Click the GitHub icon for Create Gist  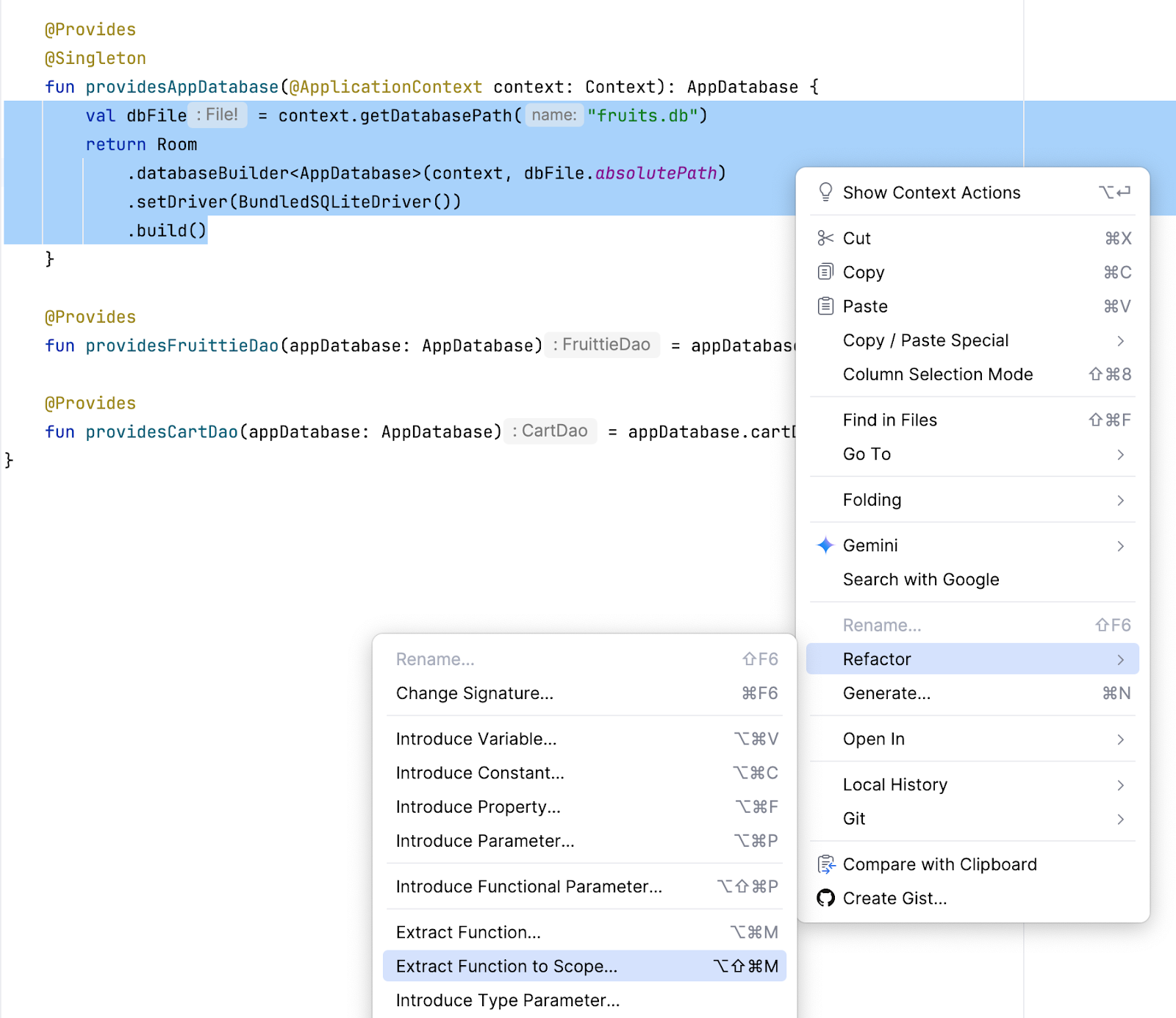point(825,898)
